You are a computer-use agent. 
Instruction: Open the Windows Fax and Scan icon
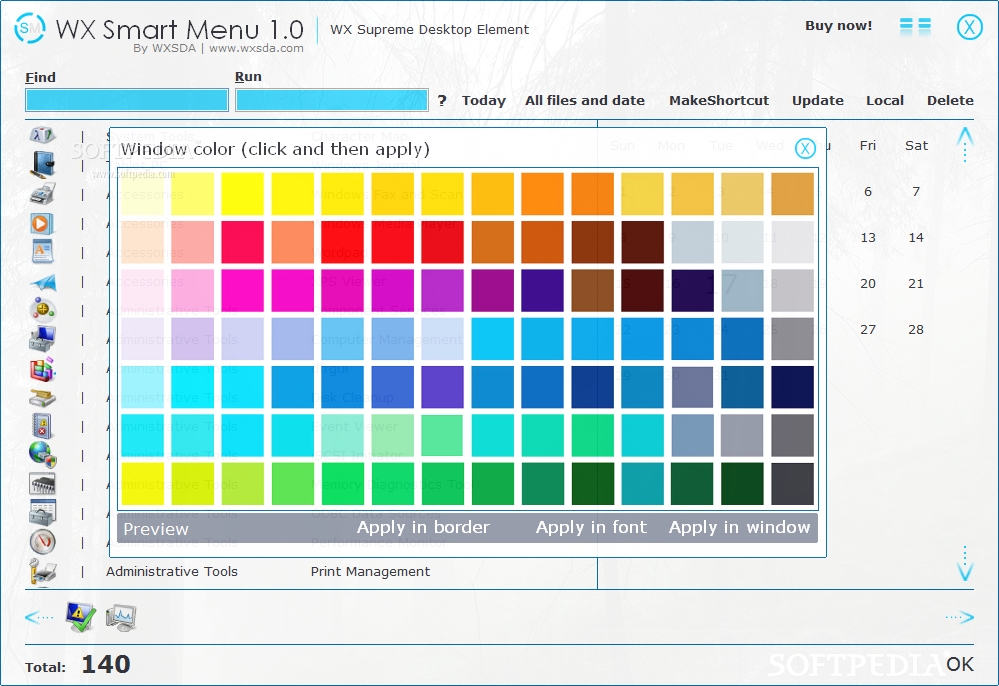pos(42,193)
